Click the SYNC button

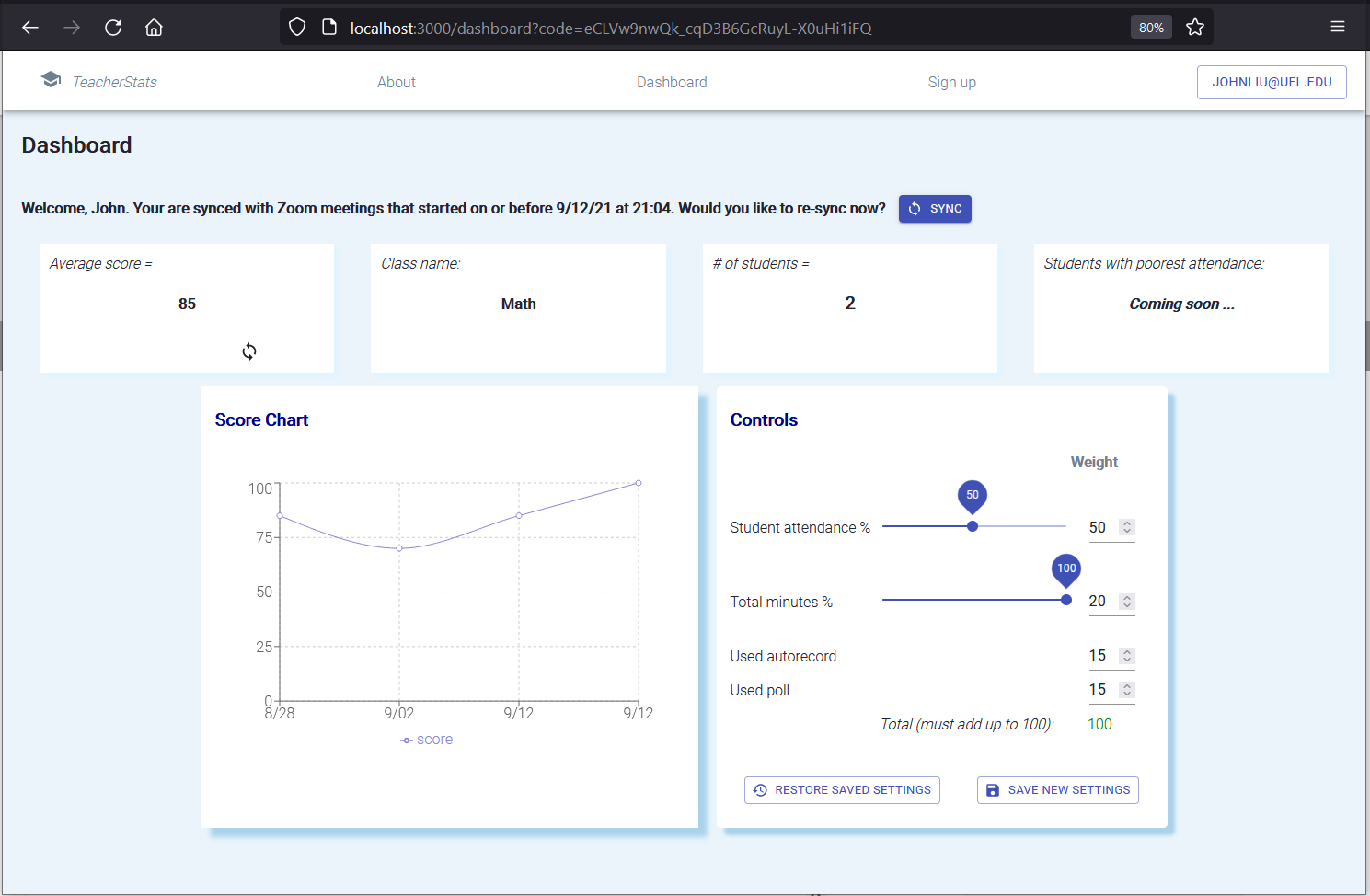[x=935, y=209]
